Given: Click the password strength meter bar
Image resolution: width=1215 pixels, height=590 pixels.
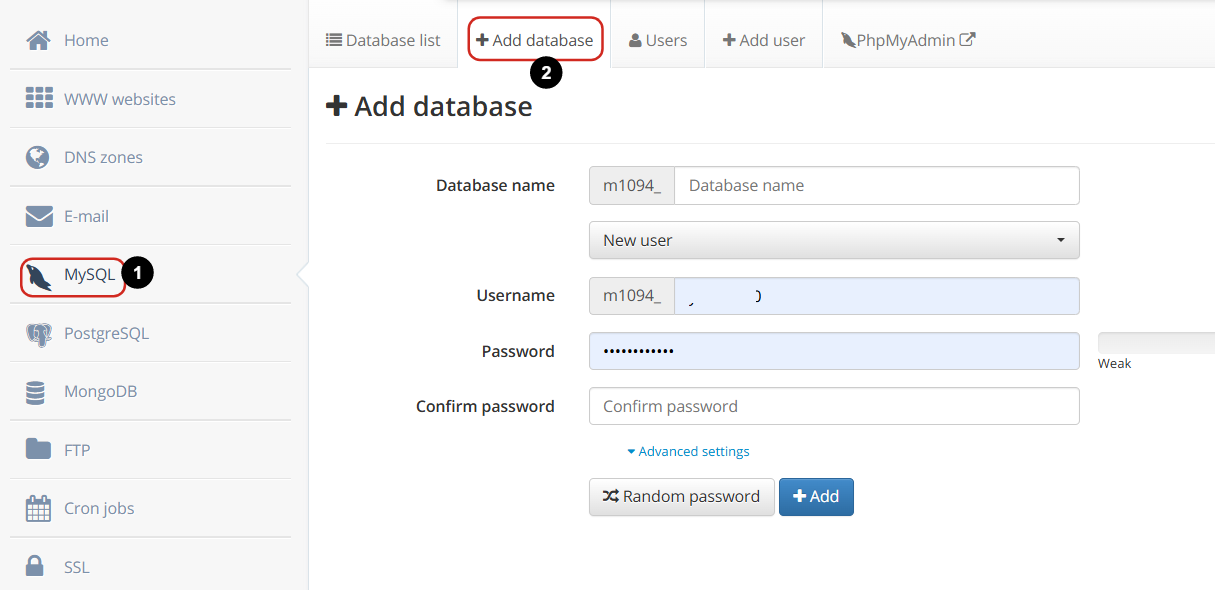Looking at the screenshot, I should coord(1156,343).
